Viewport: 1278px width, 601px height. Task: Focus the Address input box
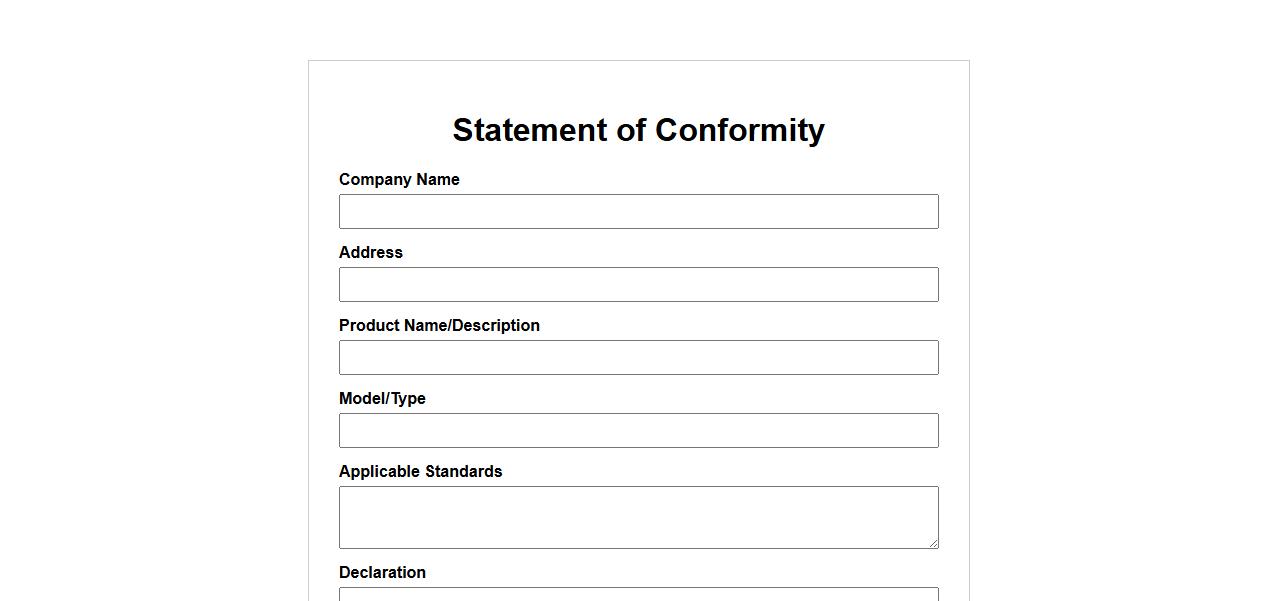tap(638, 285)
